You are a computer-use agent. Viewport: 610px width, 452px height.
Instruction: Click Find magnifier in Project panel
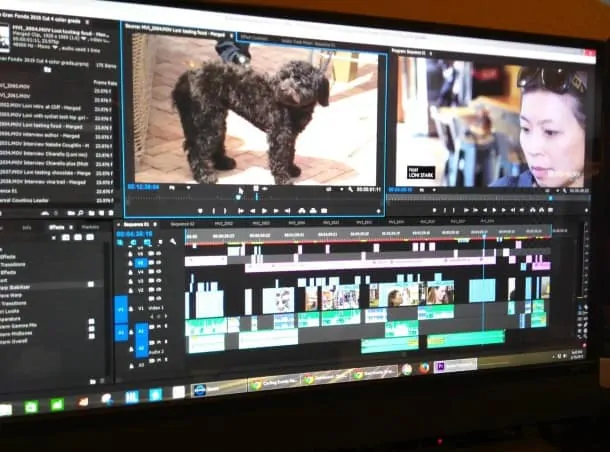tap(81, 213)
